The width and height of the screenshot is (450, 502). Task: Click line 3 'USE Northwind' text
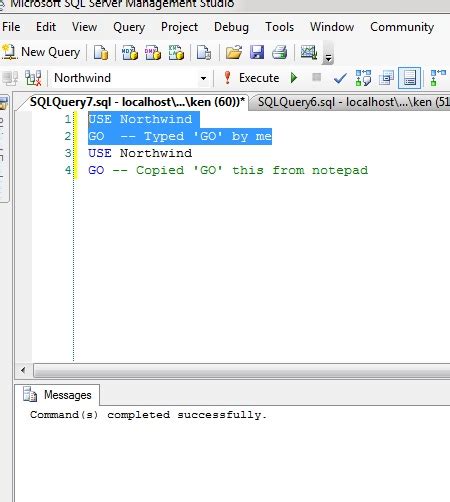point(140,153)
